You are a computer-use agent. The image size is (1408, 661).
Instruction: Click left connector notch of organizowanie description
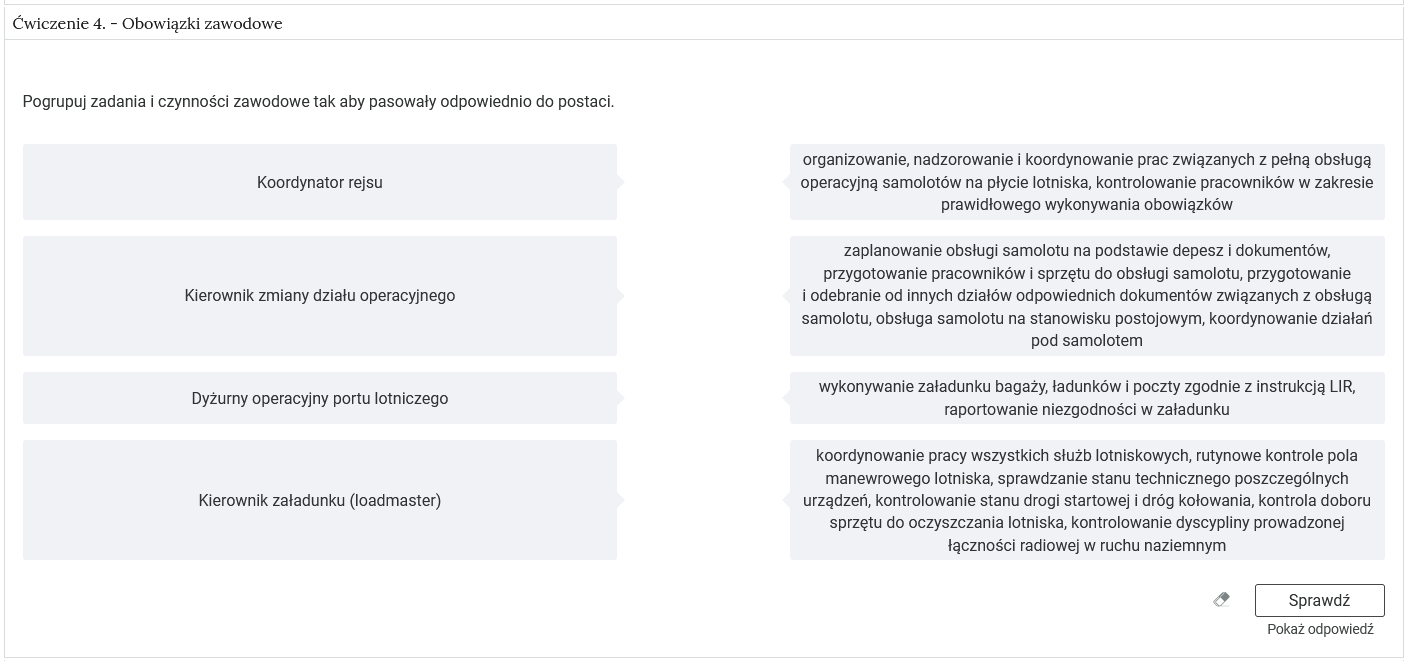[x=787, y=182]
